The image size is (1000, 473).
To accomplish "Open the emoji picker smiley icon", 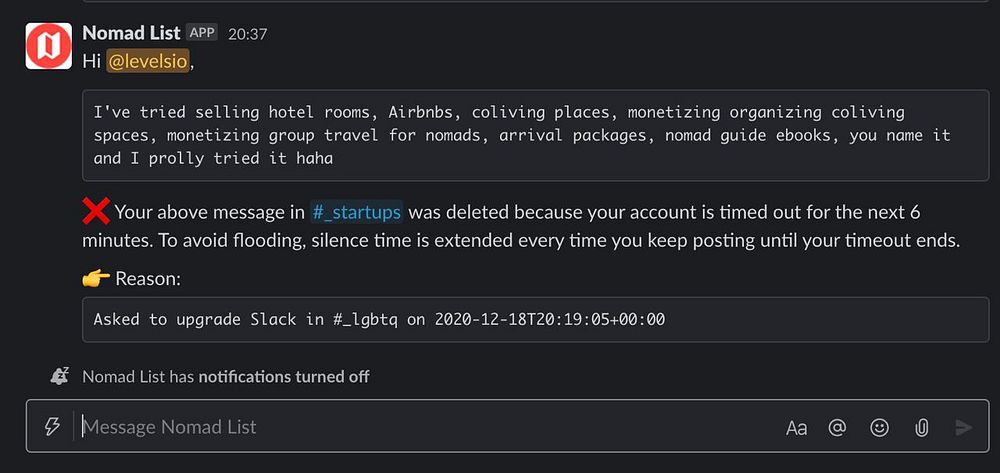I will pos(880,428).
